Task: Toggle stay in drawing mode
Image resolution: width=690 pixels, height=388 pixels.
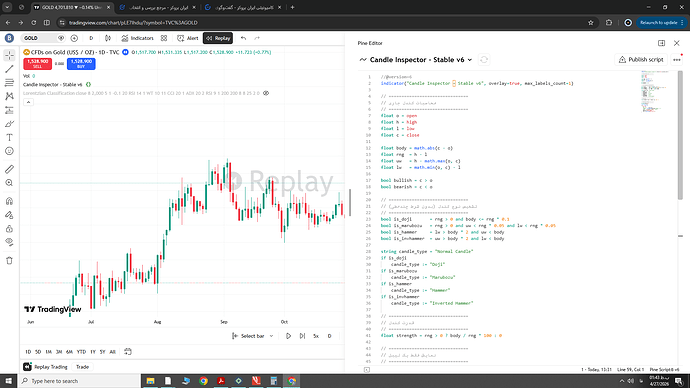Action: click(9, 215)
